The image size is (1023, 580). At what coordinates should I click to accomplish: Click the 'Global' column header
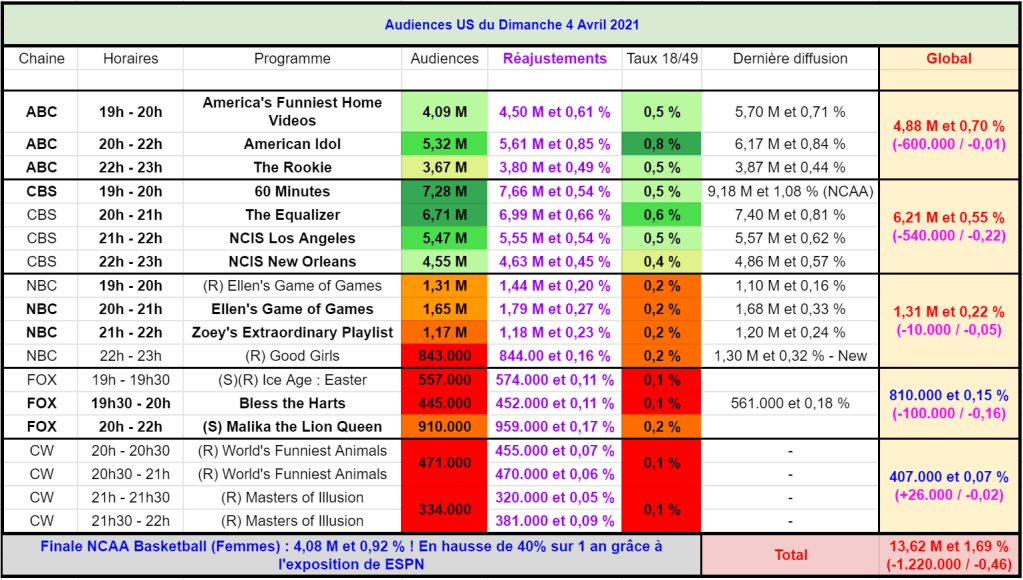(x=948, y=58)
